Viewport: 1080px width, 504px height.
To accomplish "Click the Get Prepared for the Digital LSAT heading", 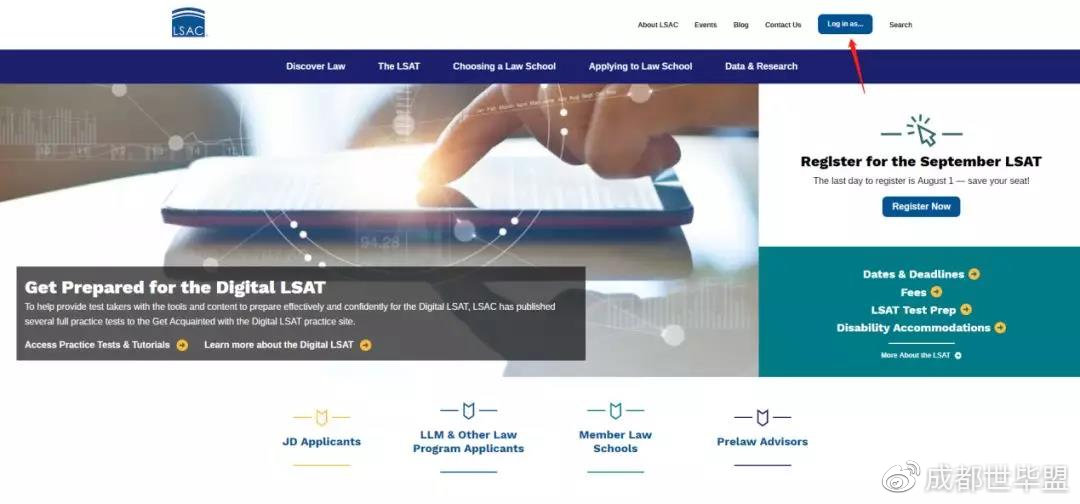I will (x=175, y=287).
